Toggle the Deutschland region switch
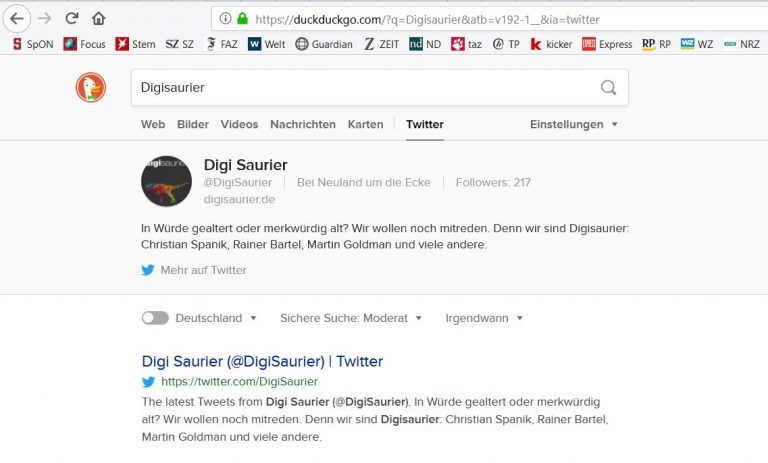 [x=155, y=318]
